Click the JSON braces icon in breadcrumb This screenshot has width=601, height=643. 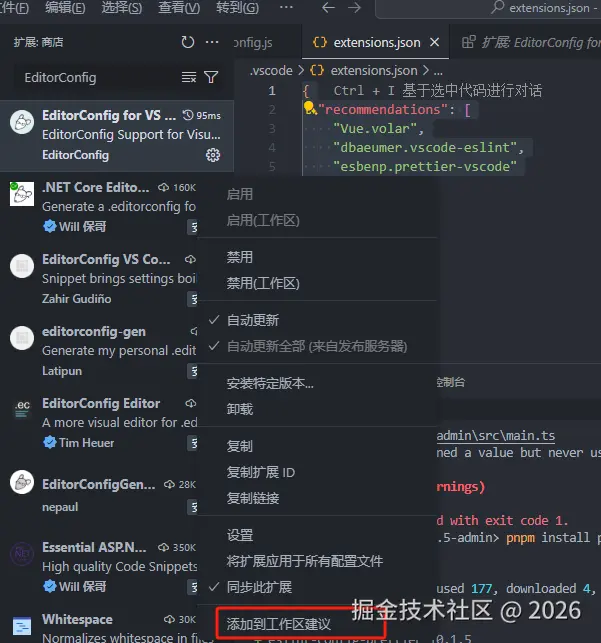point(317,71)
